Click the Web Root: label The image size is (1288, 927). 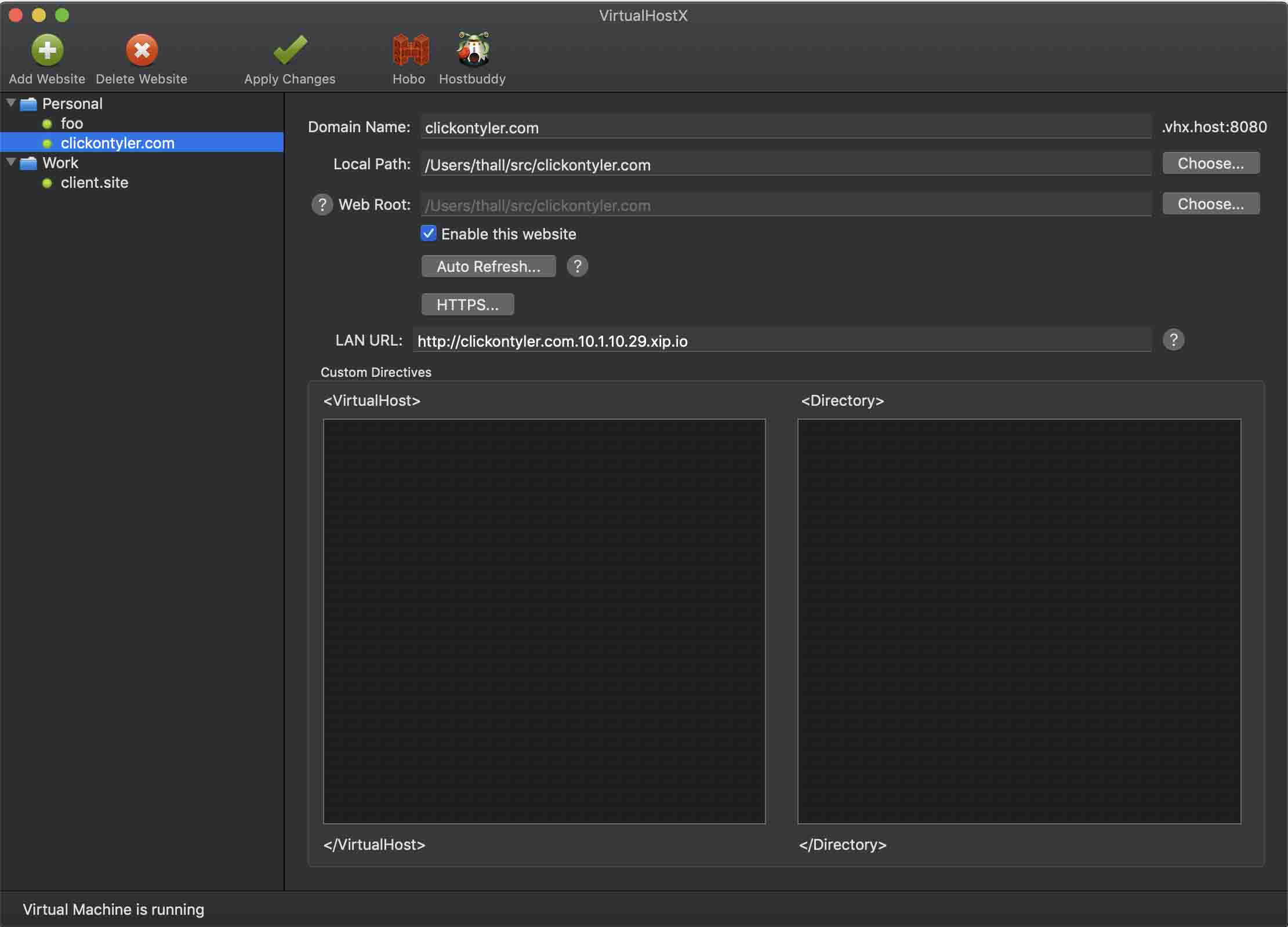coord(375,205)
